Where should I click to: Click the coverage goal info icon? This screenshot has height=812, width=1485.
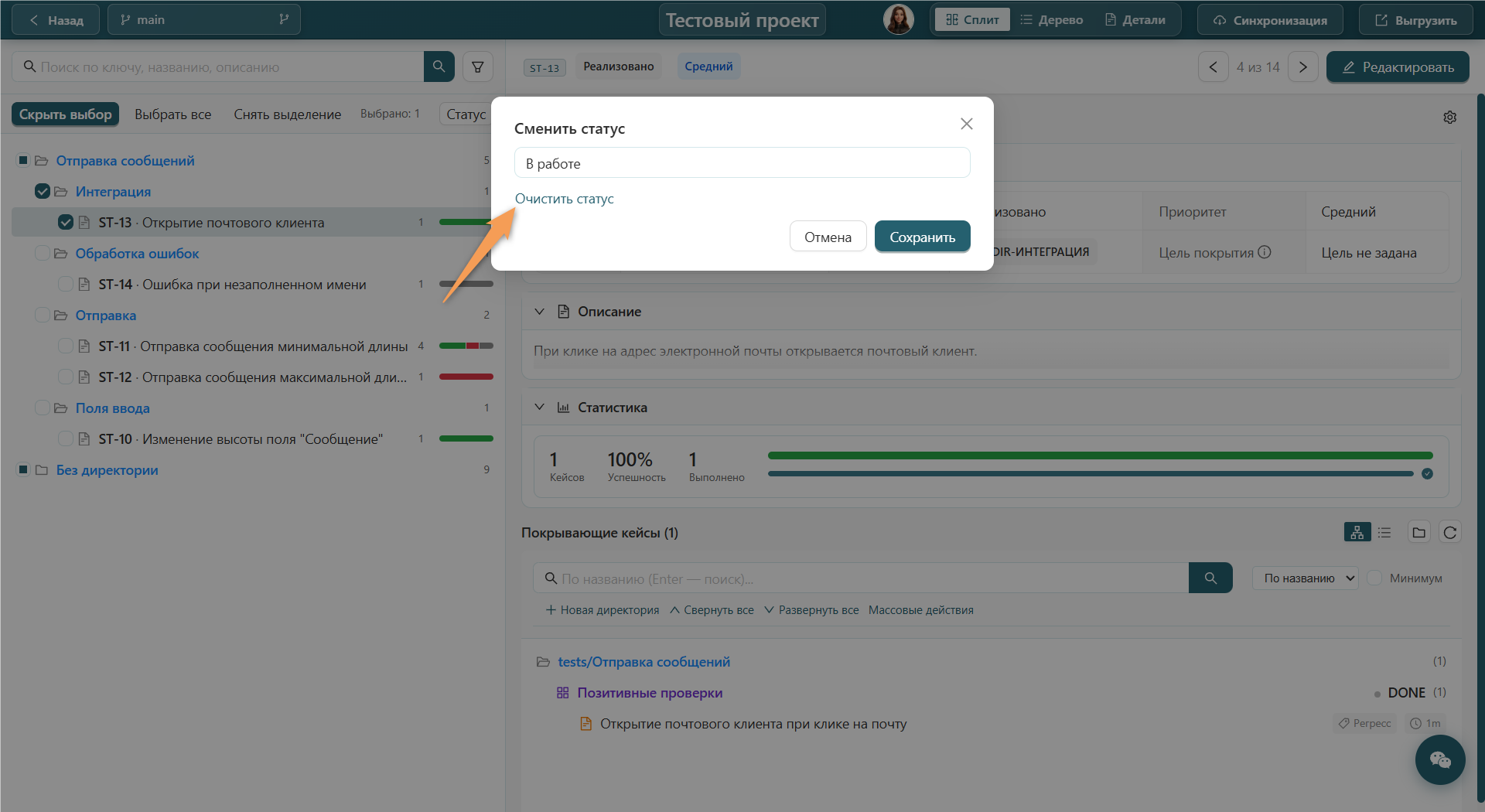[1265, 252]
